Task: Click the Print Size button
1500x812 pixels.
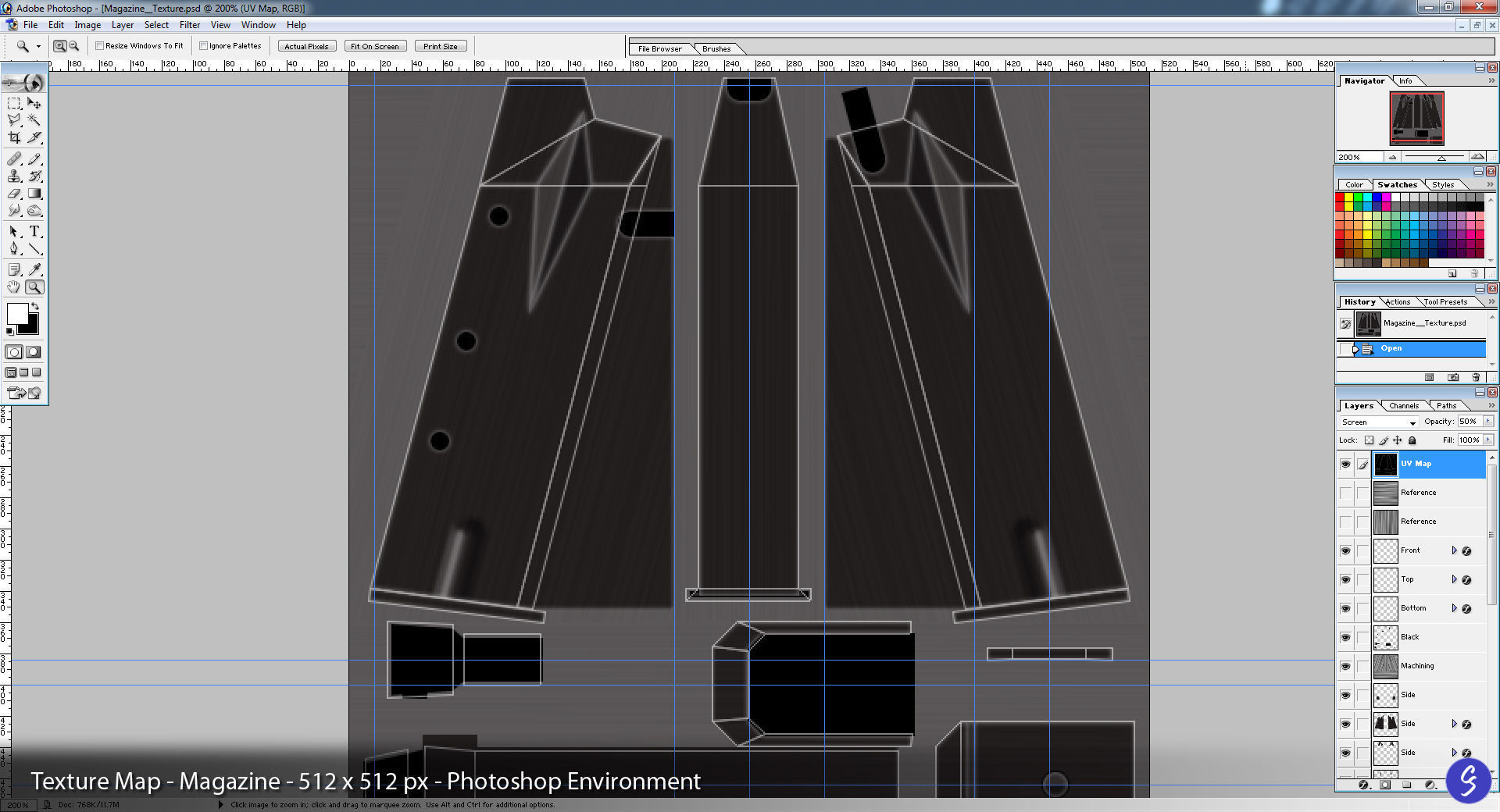Action: [x=441, y=47]
